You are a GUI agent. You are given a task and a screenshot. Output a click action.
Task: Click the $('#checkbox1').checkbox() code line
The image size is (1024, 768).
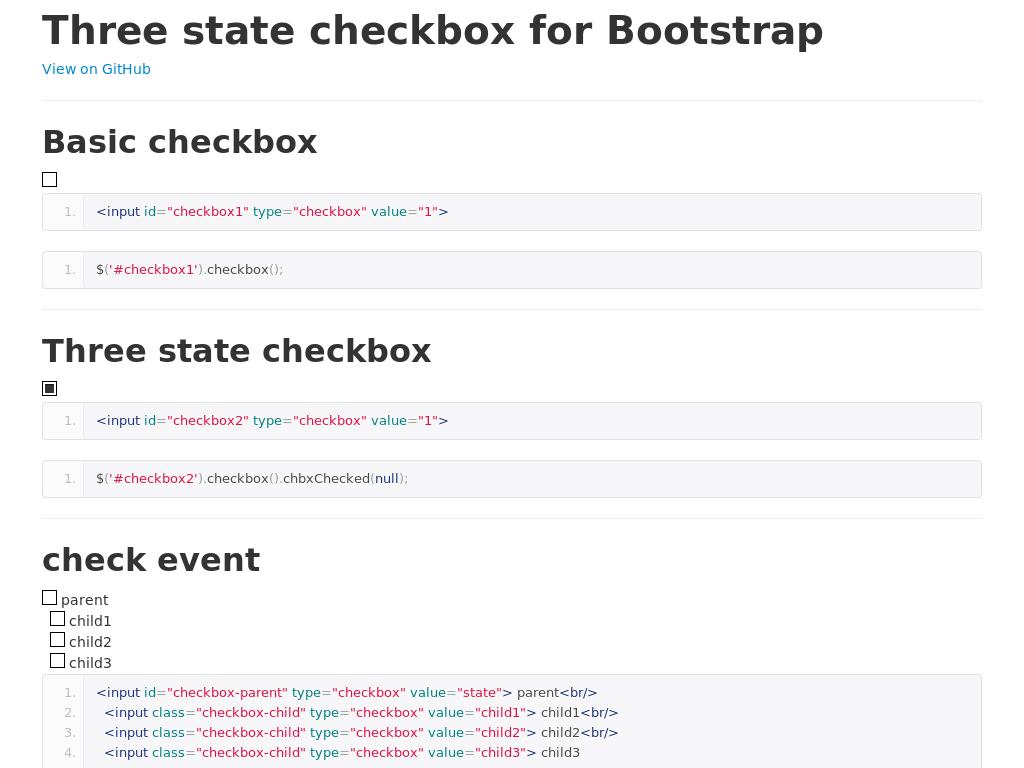click(190, 270)
